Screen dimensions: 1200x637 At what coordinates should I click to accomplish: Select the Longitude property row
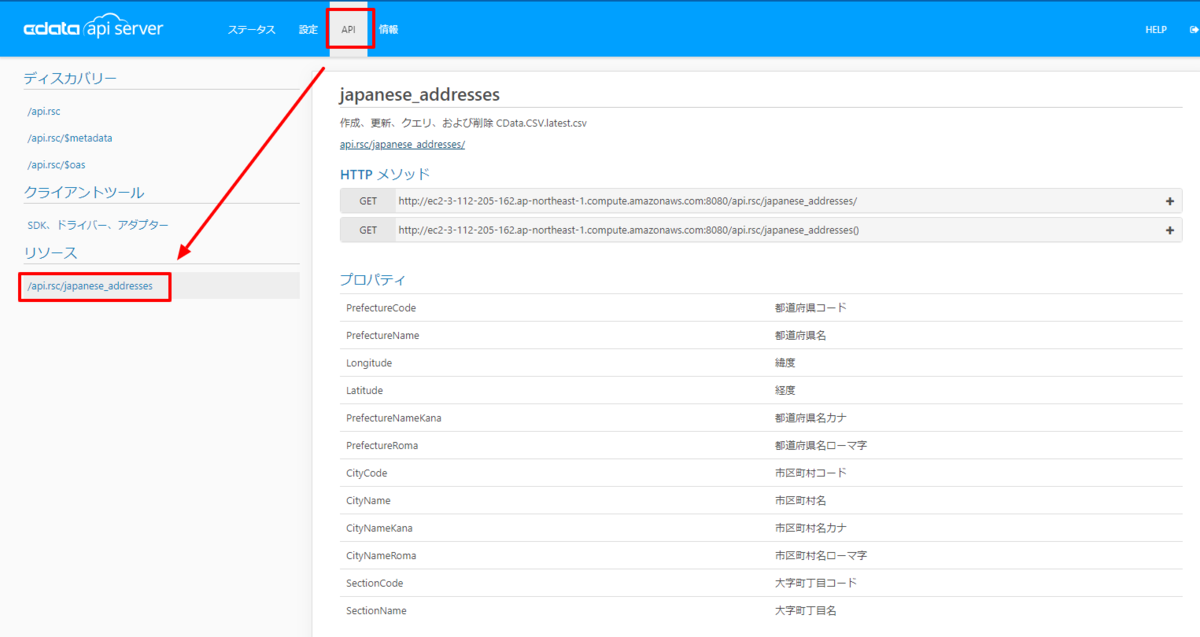(x=761, y=363)
